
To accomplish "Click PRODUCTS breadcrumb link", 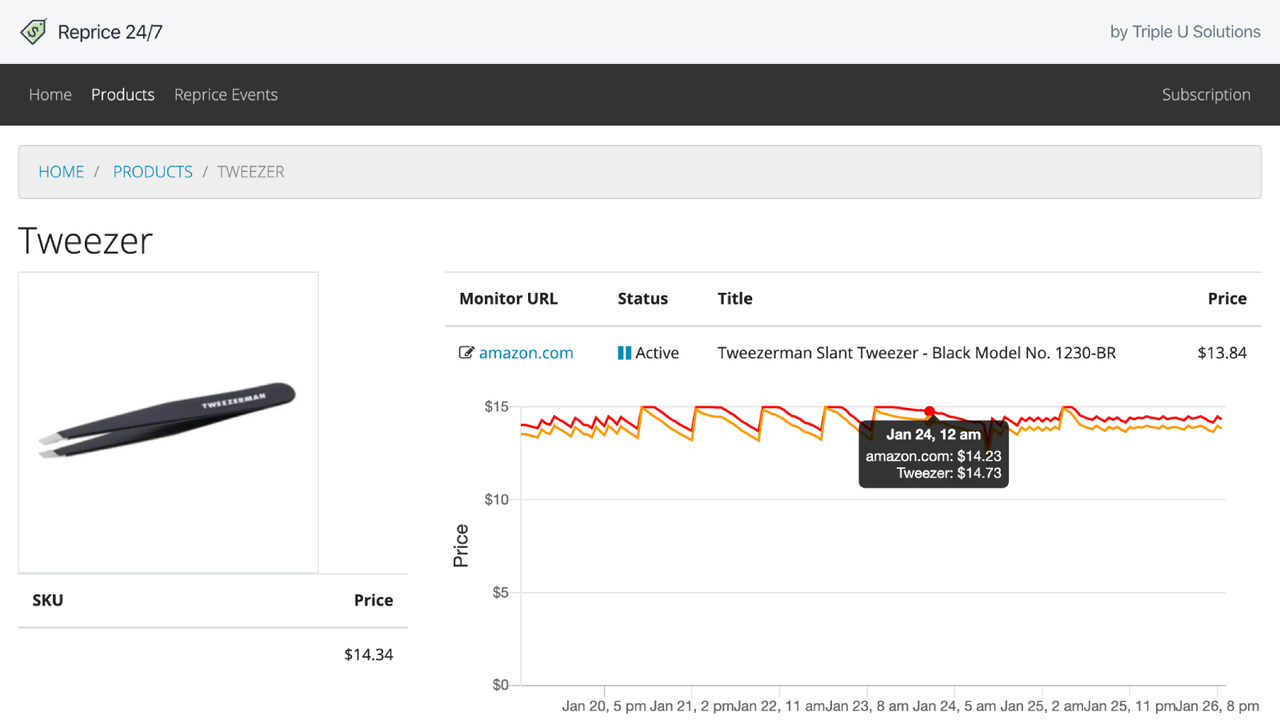I will 153,171.
